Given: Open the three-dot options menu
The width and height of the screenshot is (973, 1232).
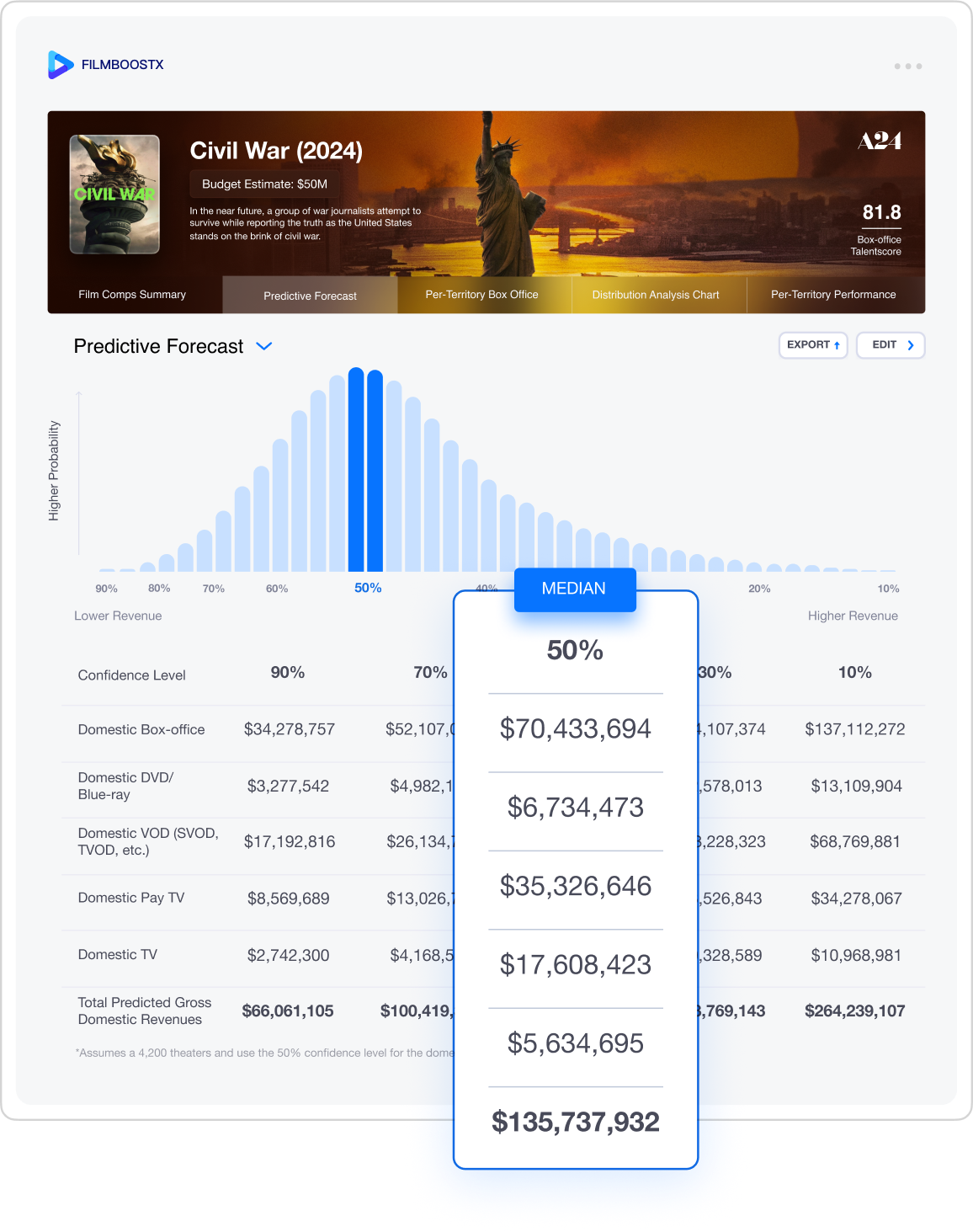Looking at the screenshot, I should 907,66.
